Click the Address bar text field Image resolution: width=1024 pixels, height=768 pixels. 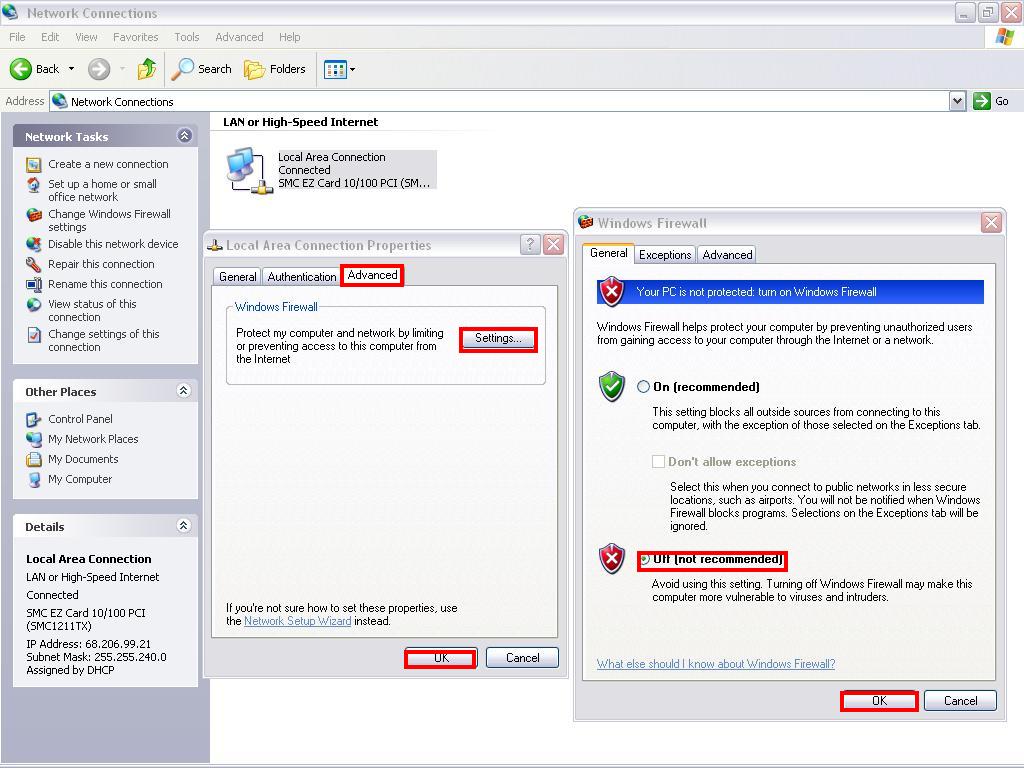[500, 101]
